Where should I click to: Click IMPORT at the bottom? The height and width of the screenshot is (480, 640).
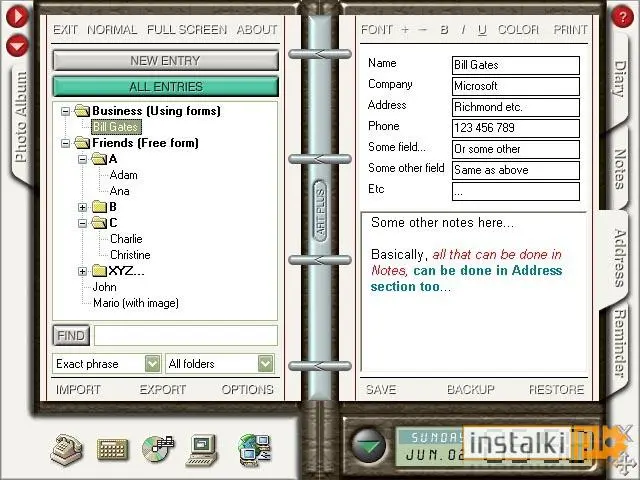pos(78,390)
